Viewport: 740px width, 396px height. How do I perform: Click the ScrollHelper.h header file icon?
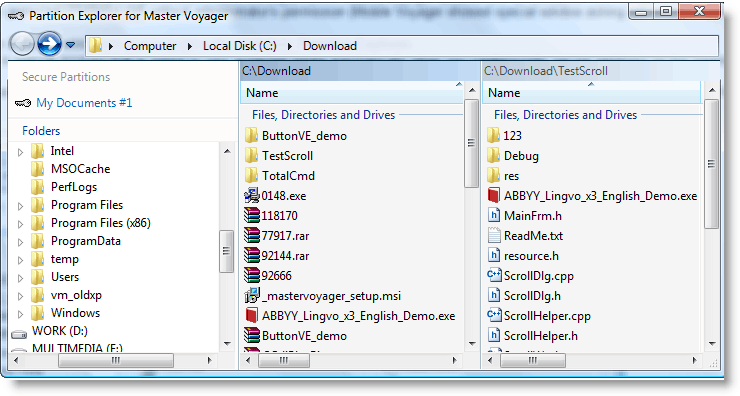pyautogui.click(x=494, y=335)
